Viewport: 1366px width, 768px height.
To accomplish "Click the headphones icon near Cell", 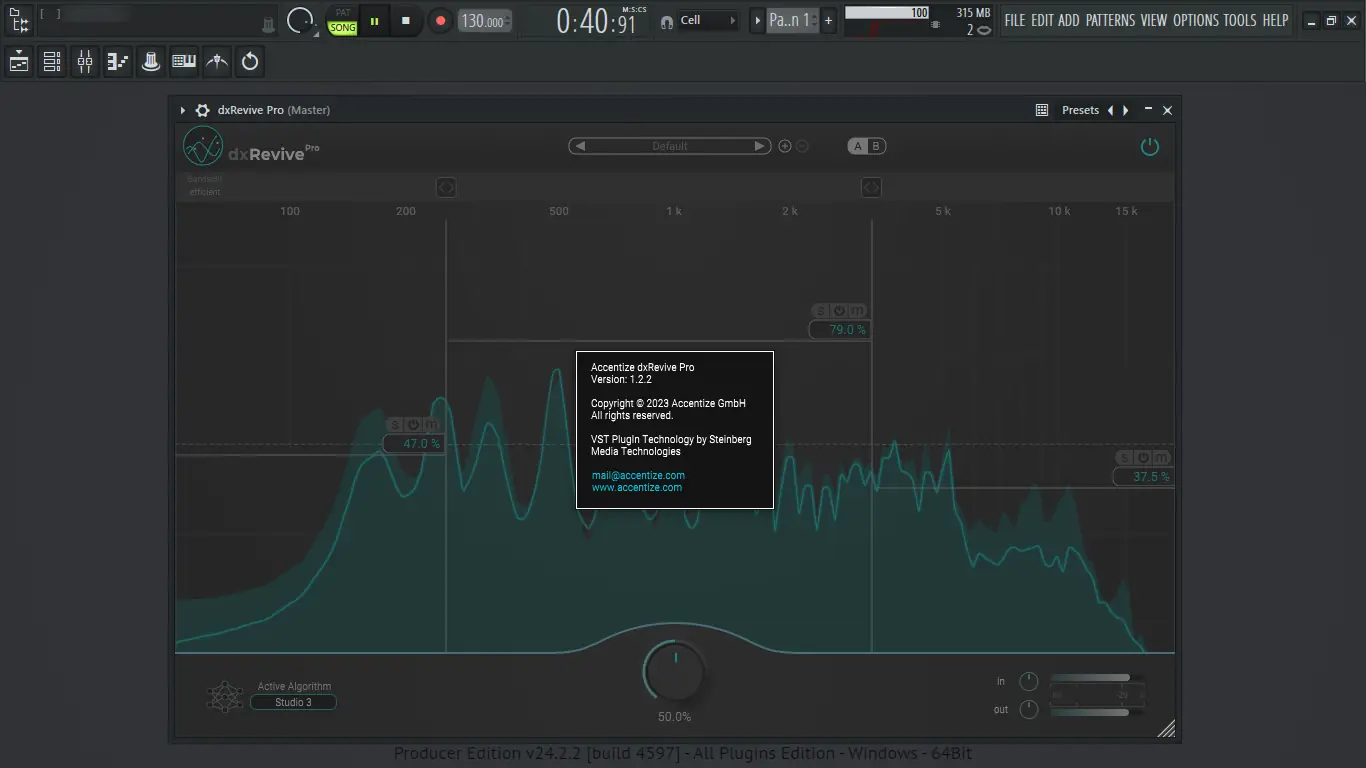I will [x=667, y=21].
